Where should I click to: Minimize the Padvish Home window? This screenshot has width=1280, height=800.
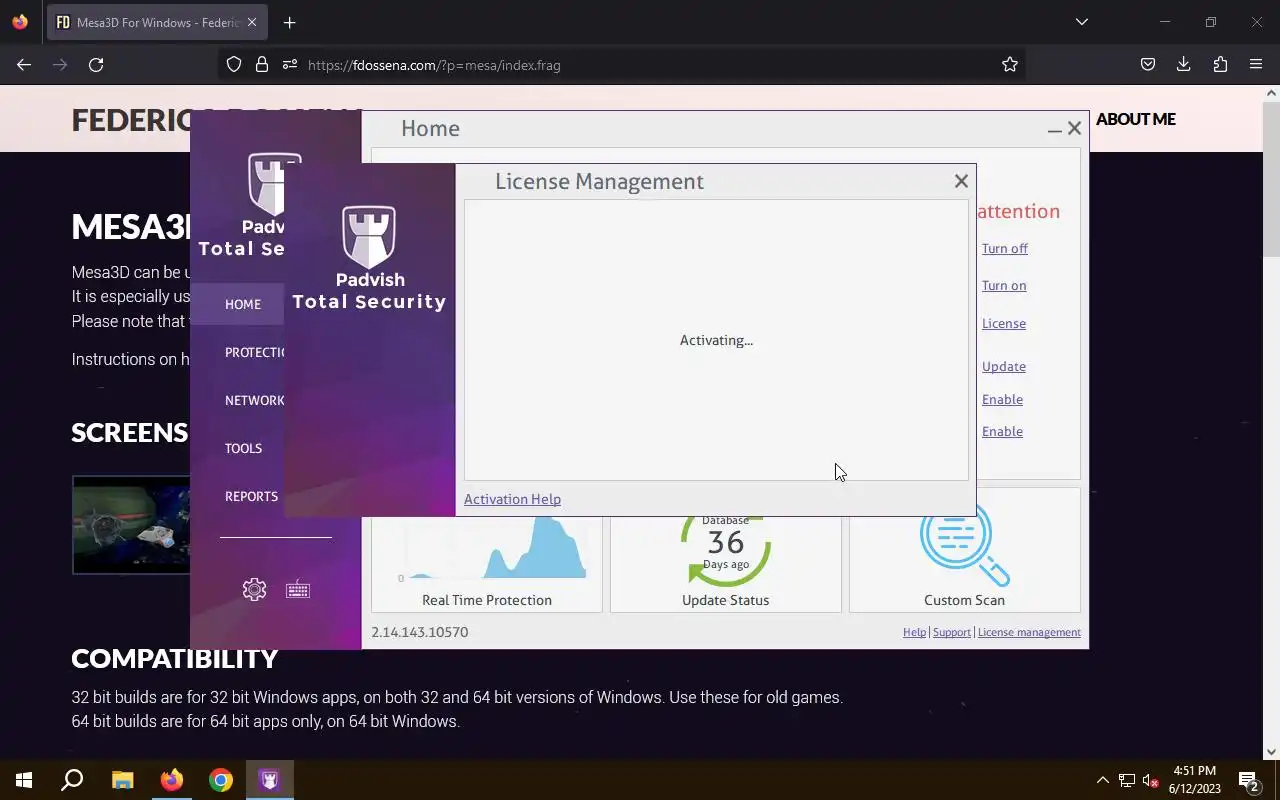click(1054, 129)
